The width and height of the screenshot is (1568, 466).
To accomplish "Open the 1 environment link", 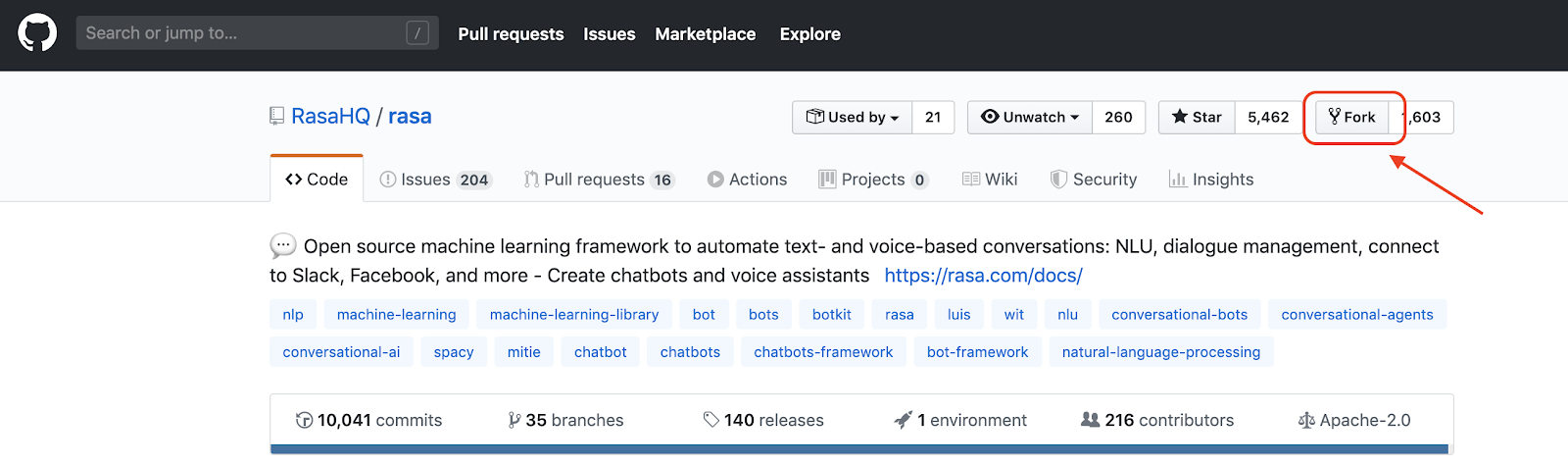I will coord(960,420).
